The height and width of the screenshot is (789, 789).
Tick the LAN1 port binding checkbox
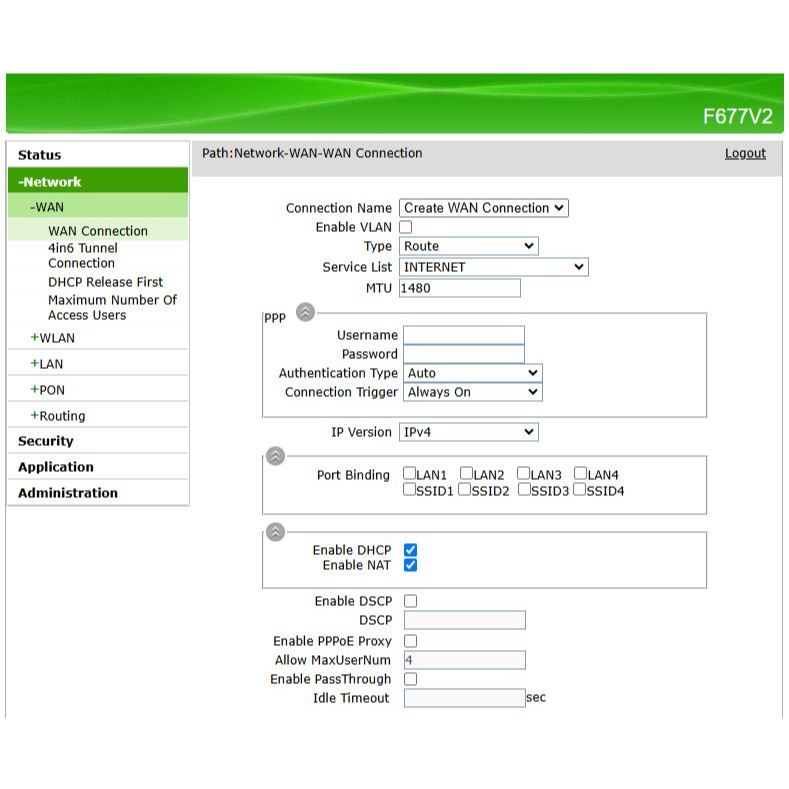[410, 474]
